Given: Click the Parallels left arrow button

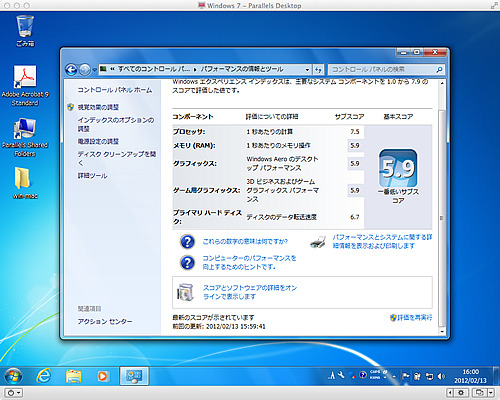Looking at the screenshot, I should tap(451, 393).
